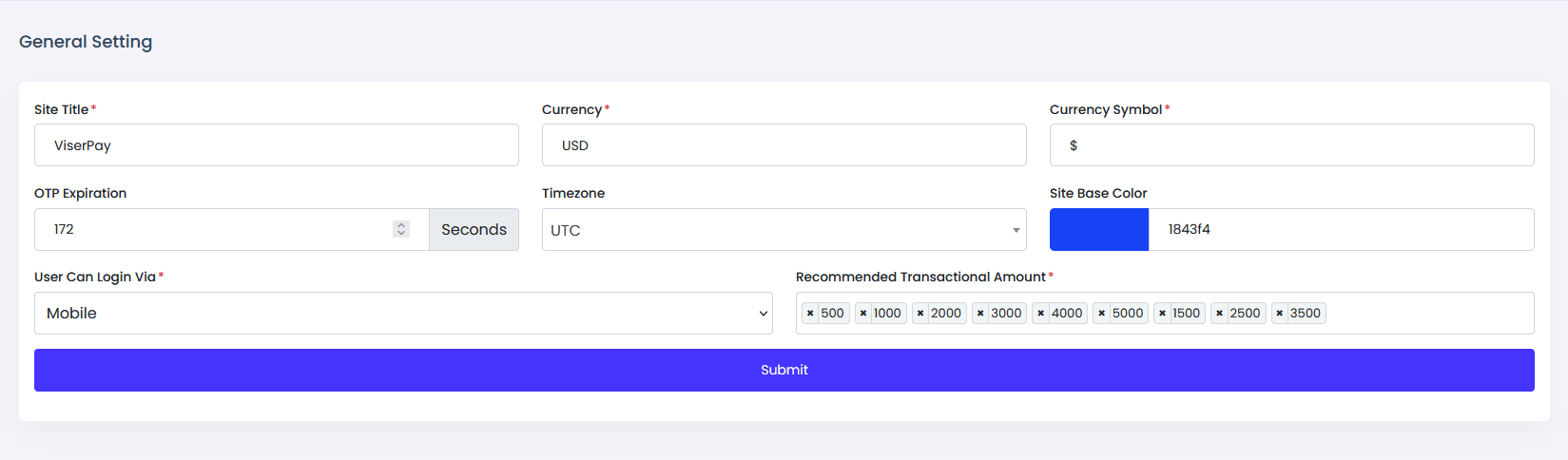Open the Timezone UTC dropdown

coord(784,230)
